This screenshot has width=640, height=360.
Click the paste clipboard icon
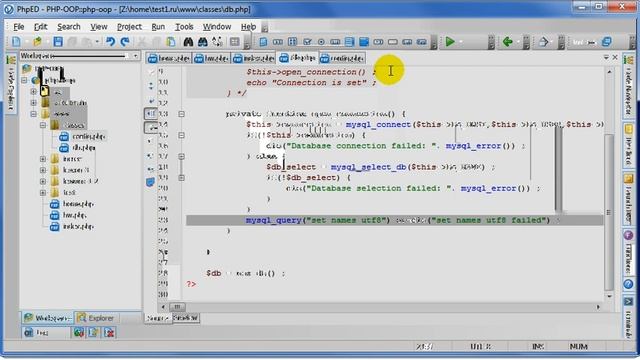pyautogui.click(x=171, y=42)
